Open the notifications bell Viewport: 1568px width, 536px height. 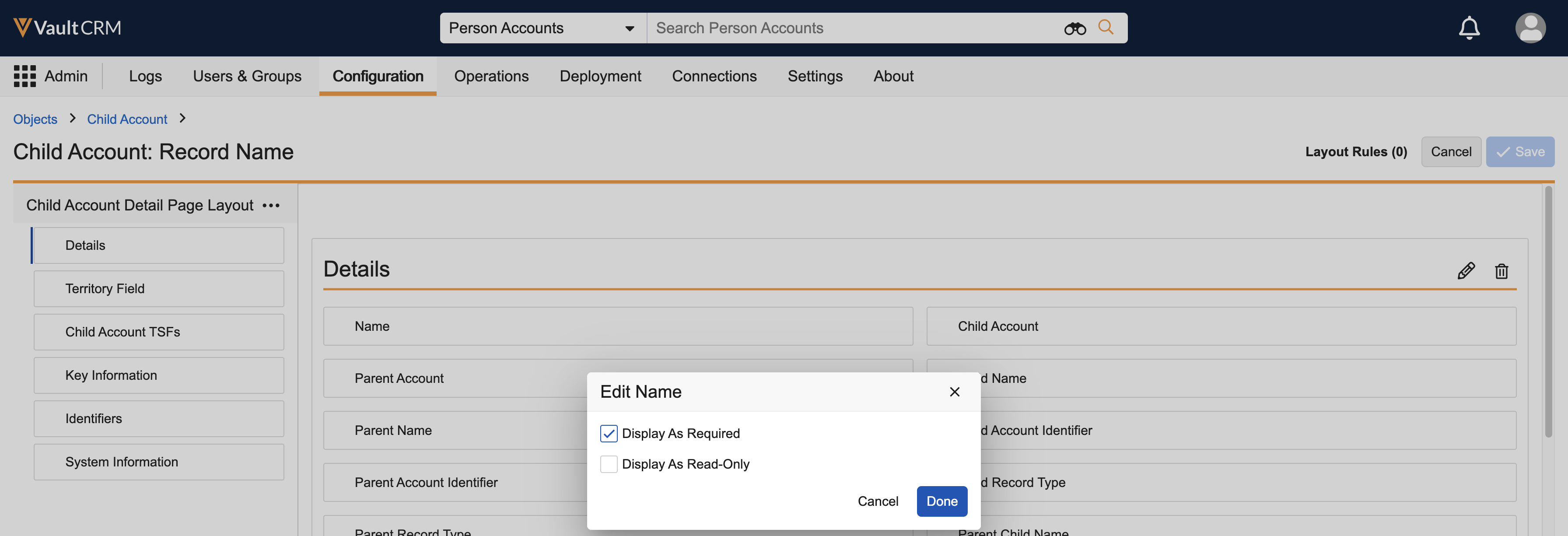point(1469,28)
